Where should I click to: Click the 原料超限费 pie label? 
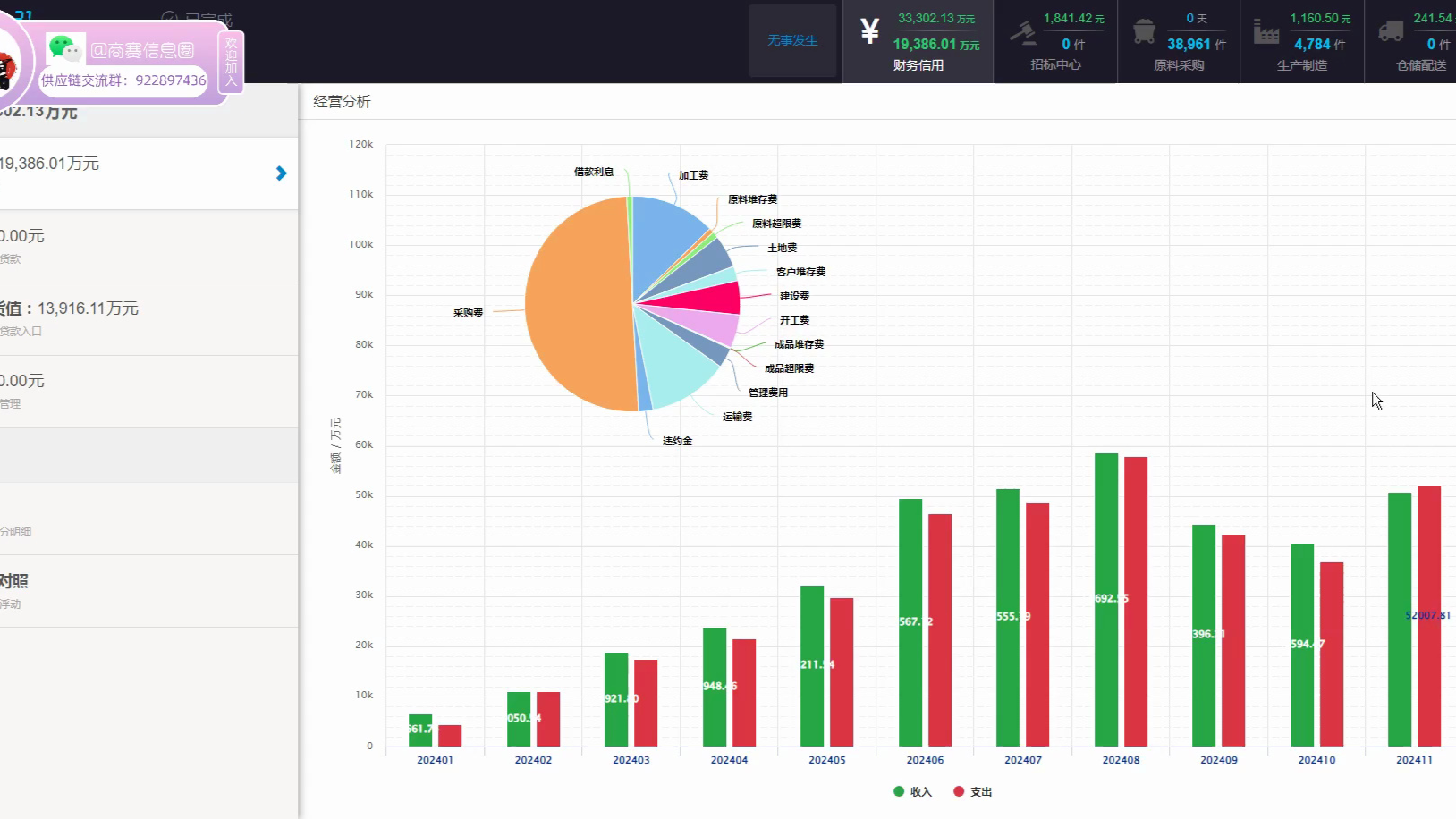(x=776, y=224)
